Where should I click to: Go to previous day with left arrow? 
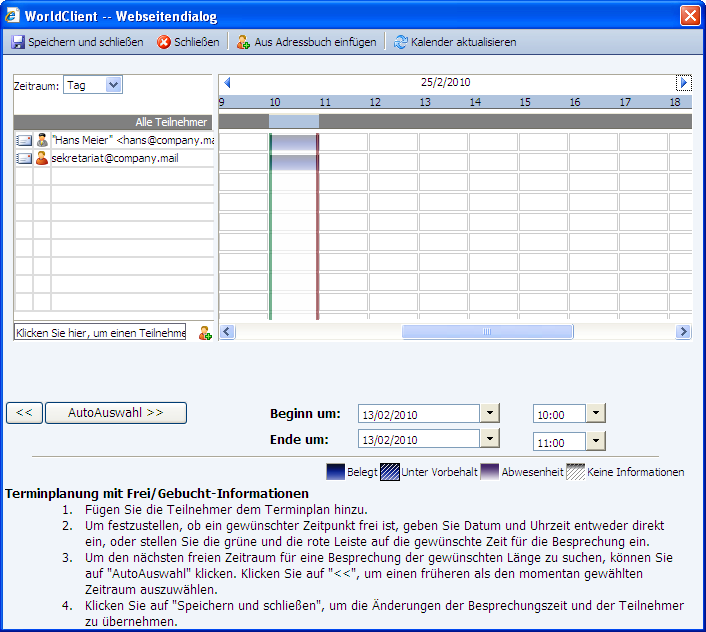pyautogui.click(x=226, y=83)
